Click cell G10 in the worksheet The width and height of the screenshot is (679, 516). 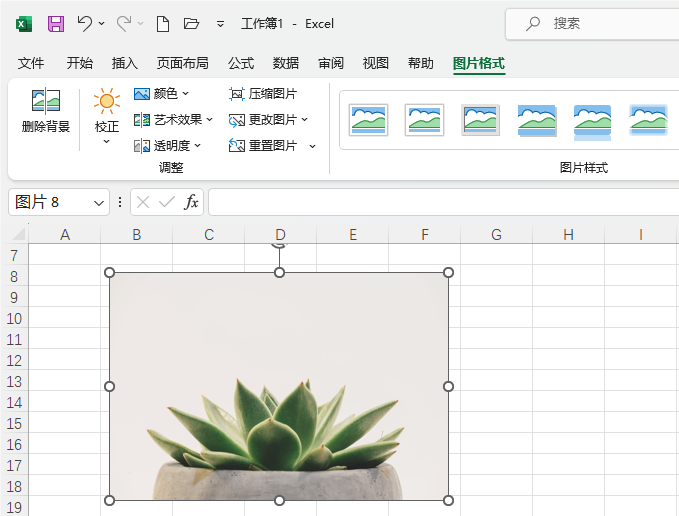tap(496, 319)
